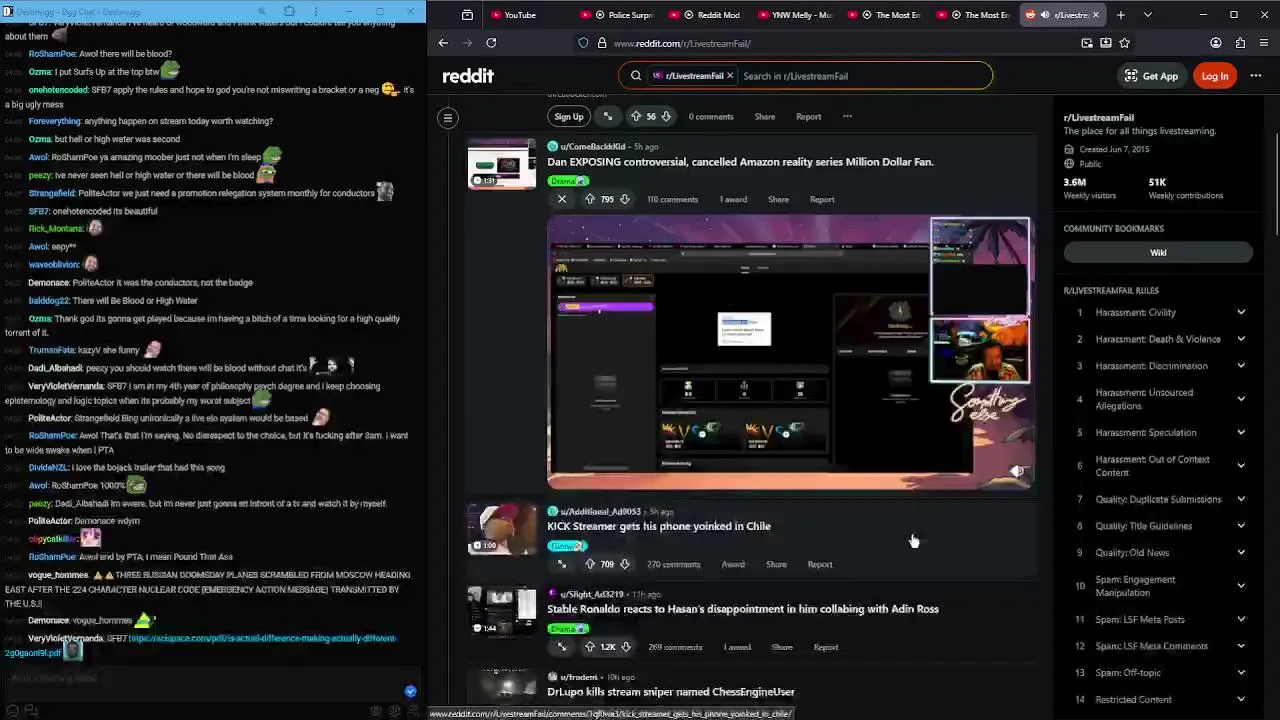This screenshot has height=720, width=1280.
Task: List all tabs dropdown arrow in Firefox
Action: (x=1148, y=15)
